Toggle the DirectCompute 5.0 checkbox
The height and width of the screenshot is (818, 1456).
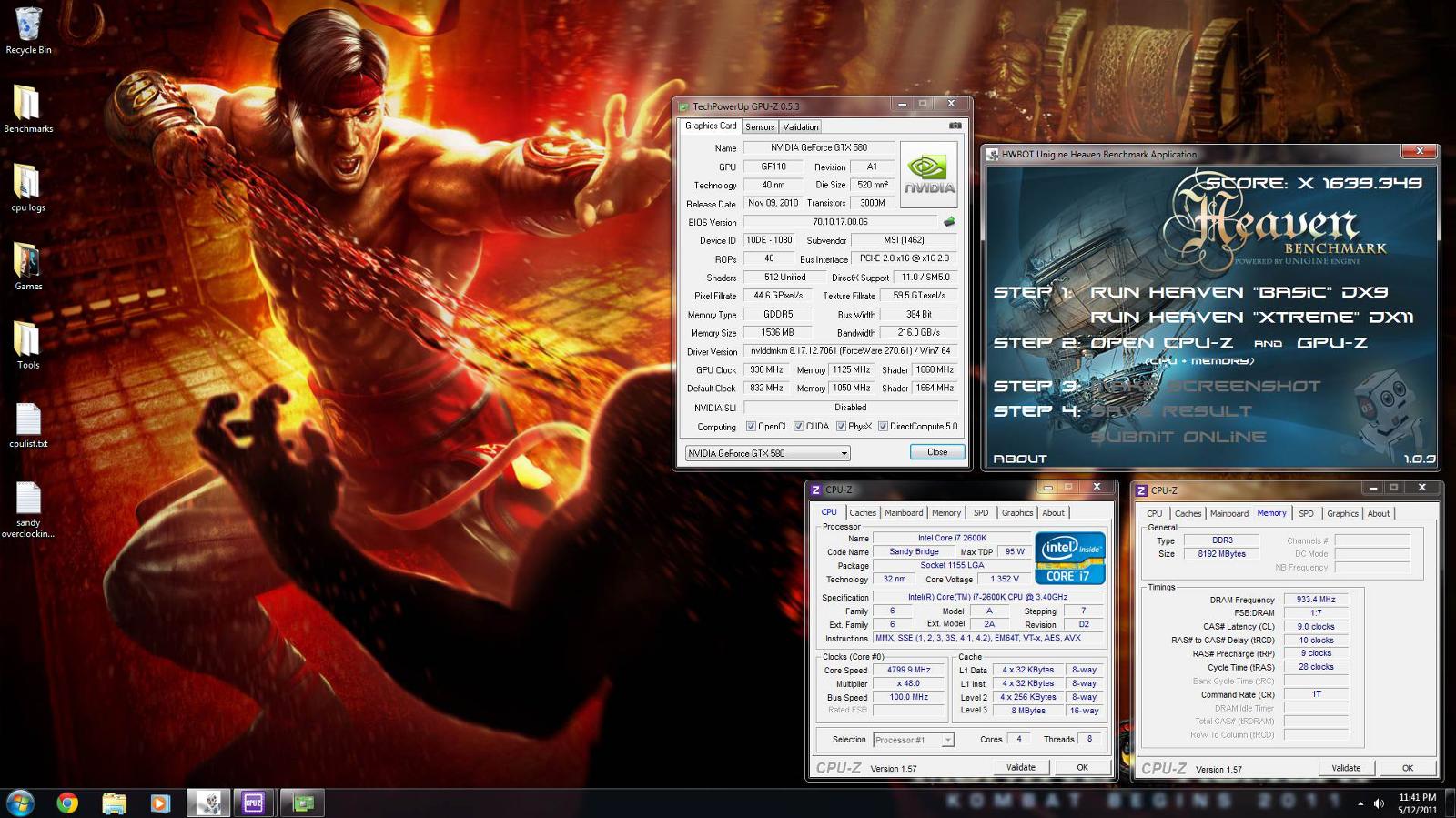(x=883, y=426)
